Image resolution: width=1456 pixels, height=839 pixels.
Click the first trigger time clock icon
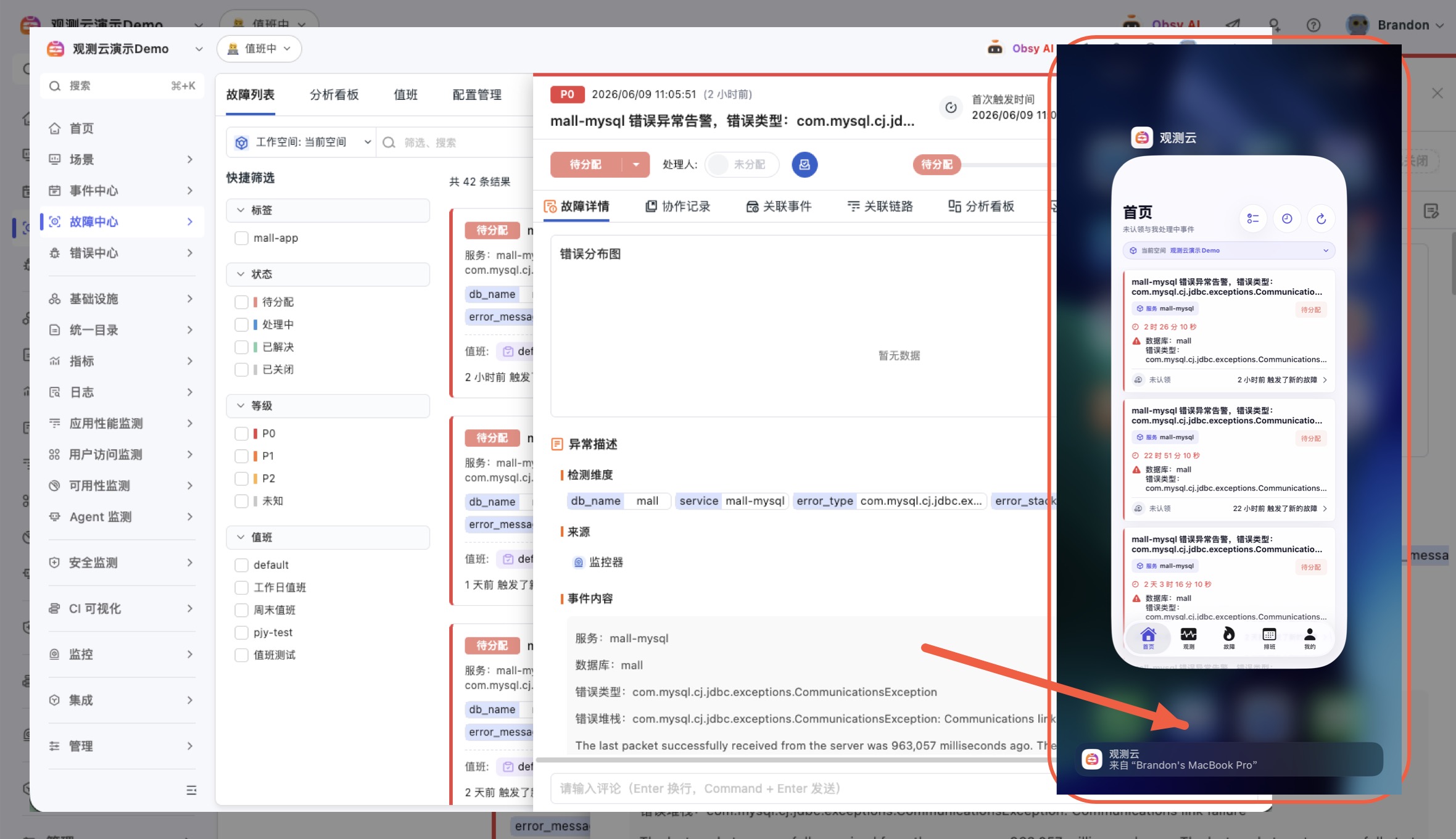tap(951, 107)
